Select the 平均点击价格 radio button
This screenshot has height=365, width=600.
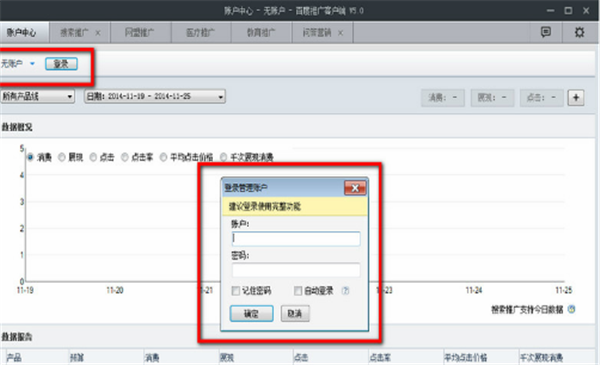click(163, 157)
